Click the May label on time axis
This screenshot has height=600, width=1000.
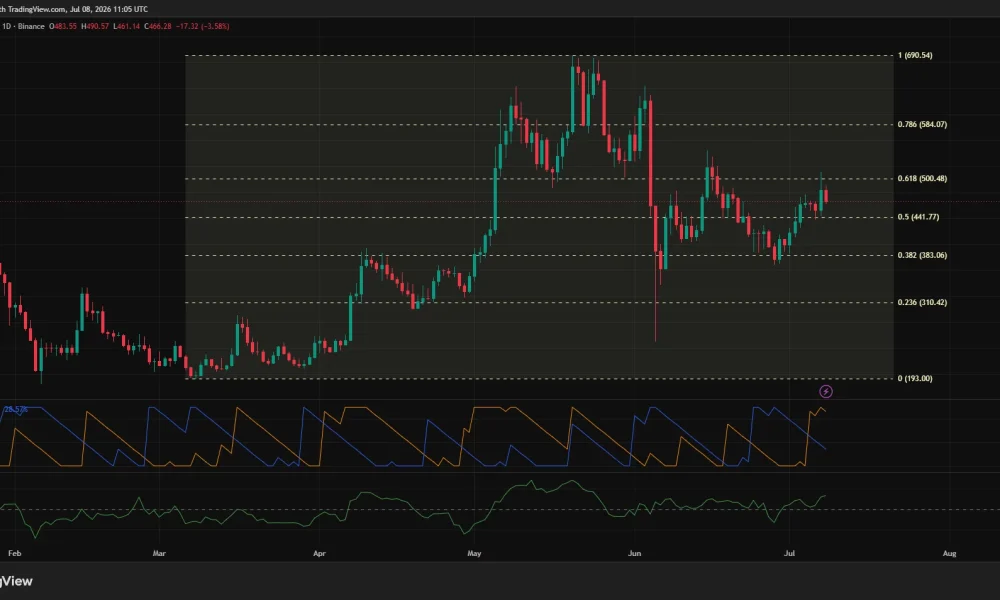pyautogui.click(x=474, y=553)
